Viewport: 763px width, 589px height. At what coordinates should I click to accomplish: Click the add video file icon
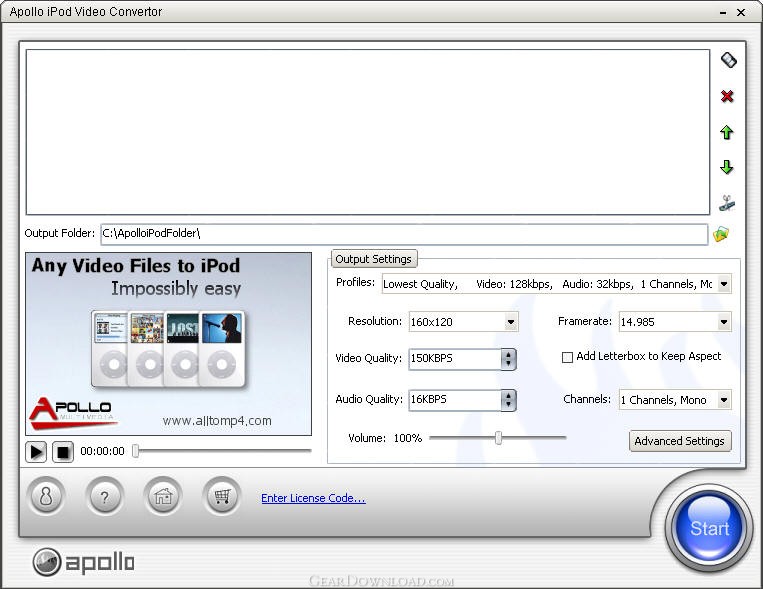tap(728, 60)
